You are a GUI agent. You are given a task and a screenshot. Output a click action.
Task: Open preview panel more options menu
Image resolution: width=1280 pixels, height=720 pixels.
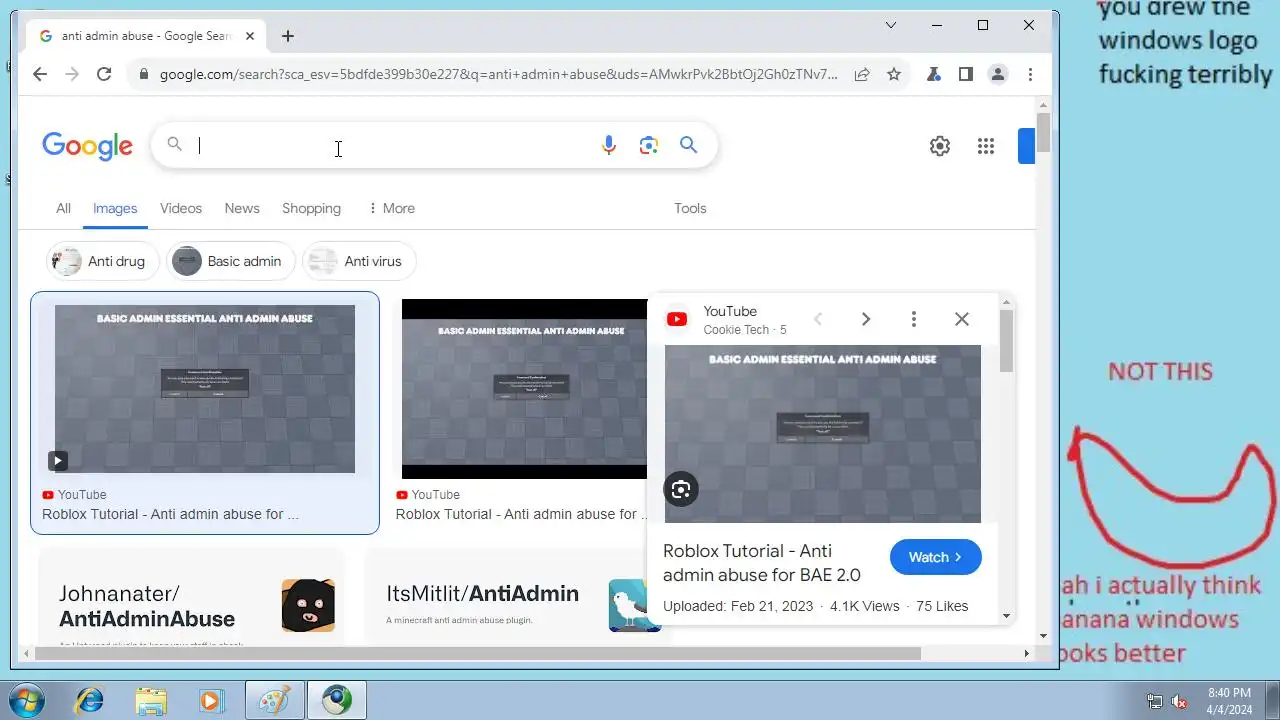coord(913,319)
